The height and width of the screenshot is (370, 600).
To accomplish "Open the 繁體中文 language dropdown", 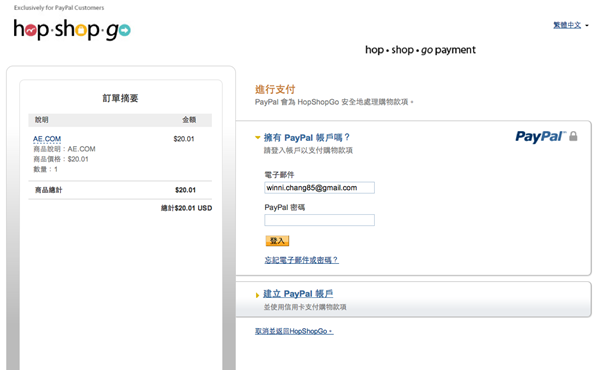I will [567, 25].
